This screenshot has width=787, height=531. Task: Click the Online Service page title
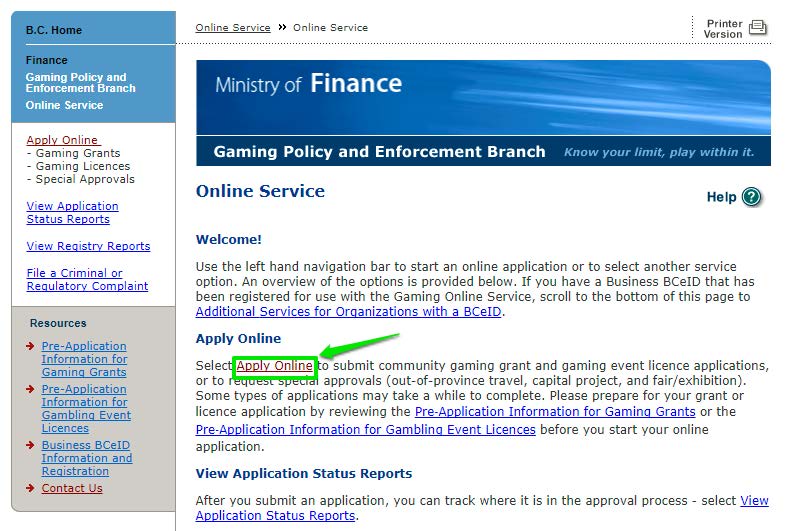click(260, 191)
